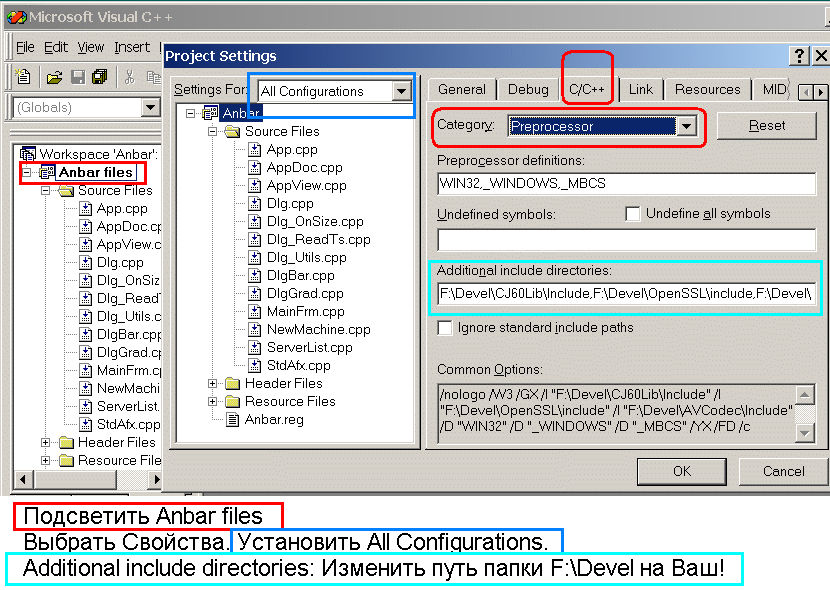Click the Project Settings help question button
This screenshot has width=830, height=590.
click(x=799, y=56)
